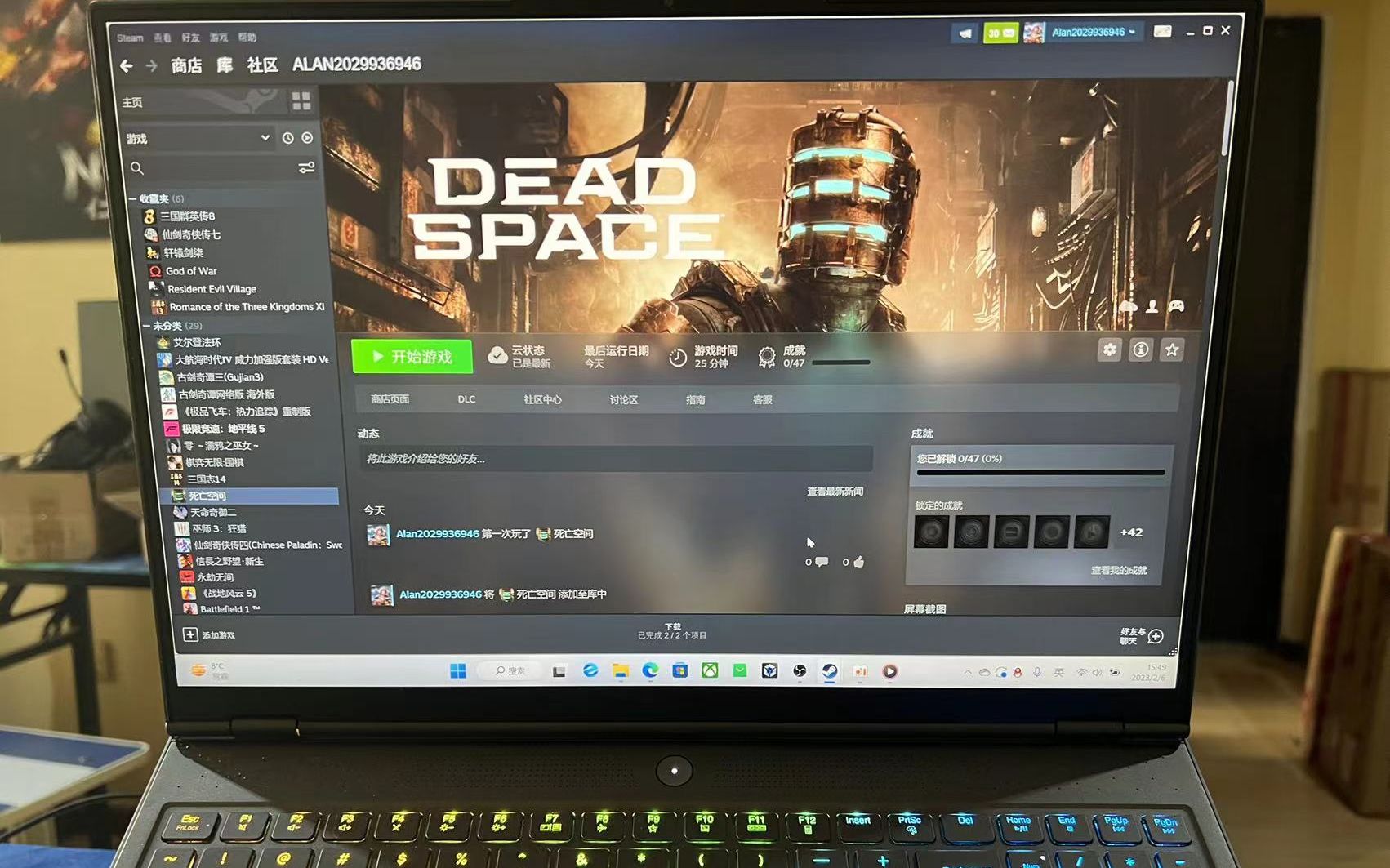Open the Alan2029936946 account dropdown

(x=1094, y=33)
